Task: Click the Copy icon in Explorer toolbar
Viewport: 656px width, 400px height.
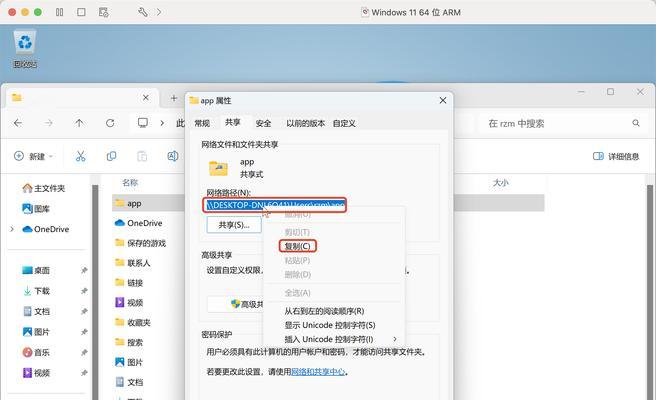Action: pyautogui.click(x=111, y=156)
